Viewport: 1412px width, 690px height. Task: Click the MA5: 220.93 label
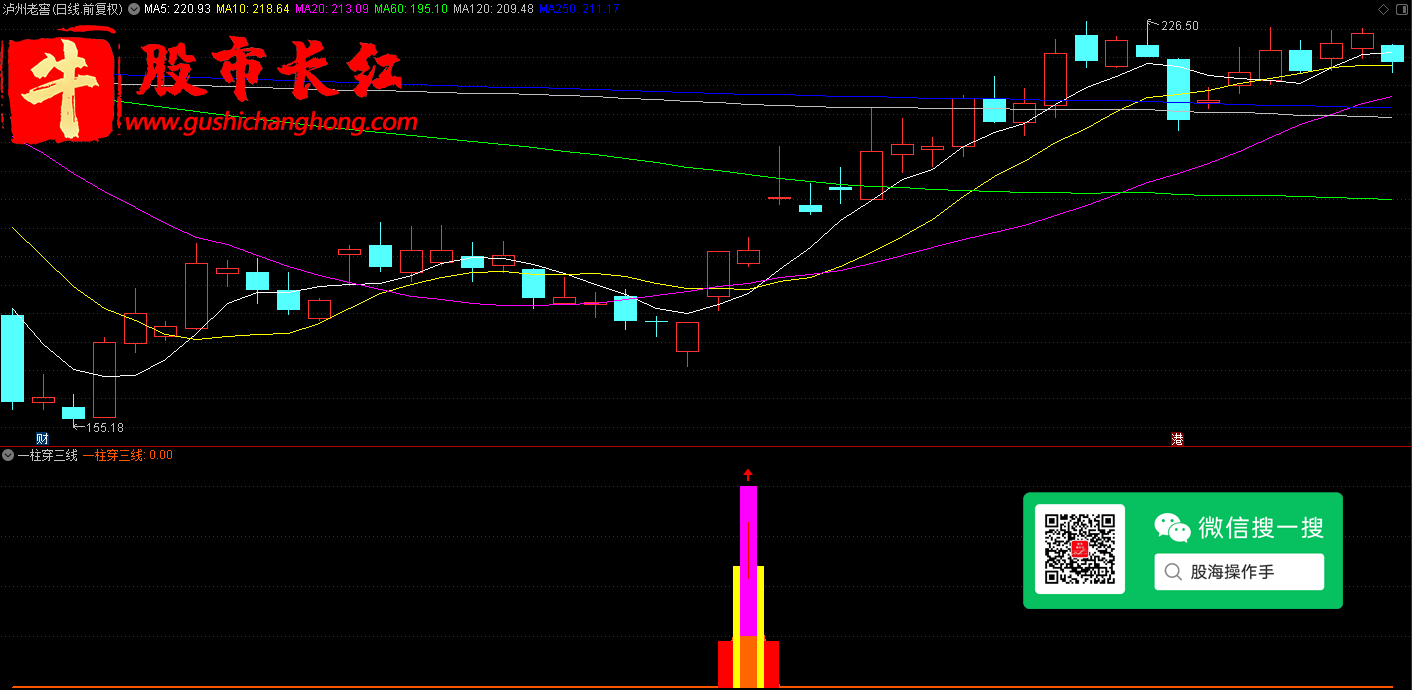point(177,9)
